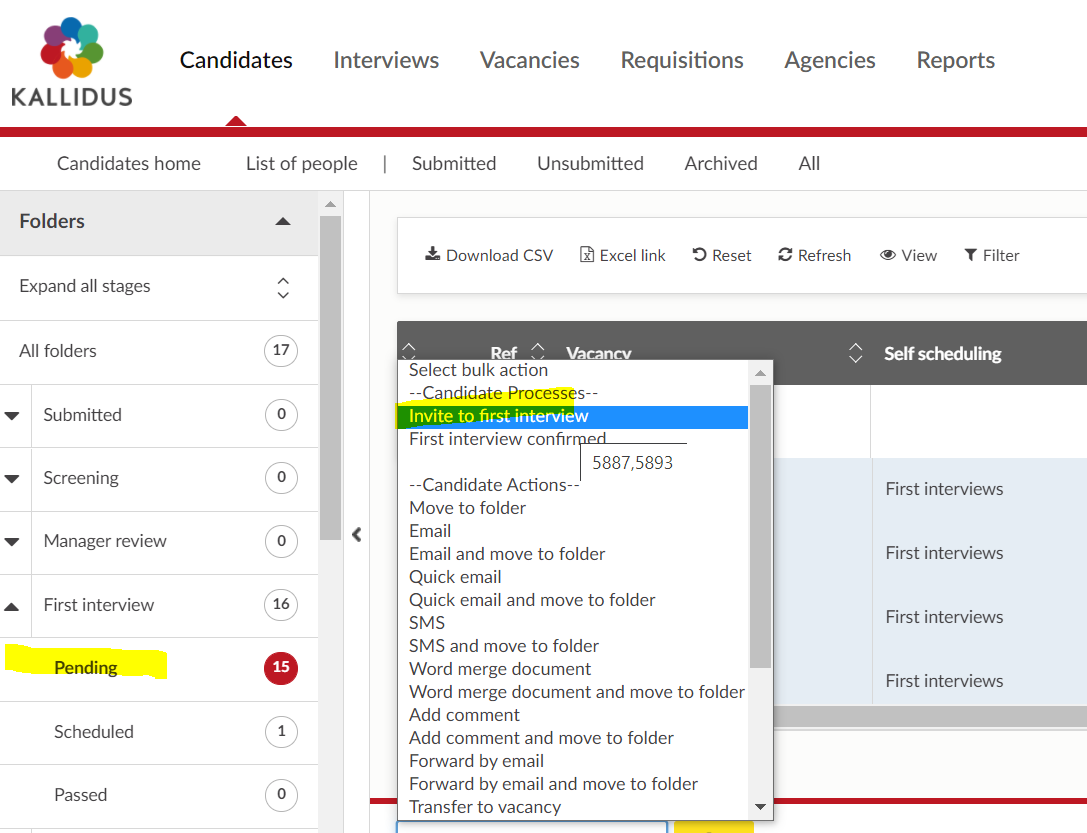This screenshot has width=1087, height=833.
Task: Go to Unsubmitted candidates
Action: coord(590,163)
